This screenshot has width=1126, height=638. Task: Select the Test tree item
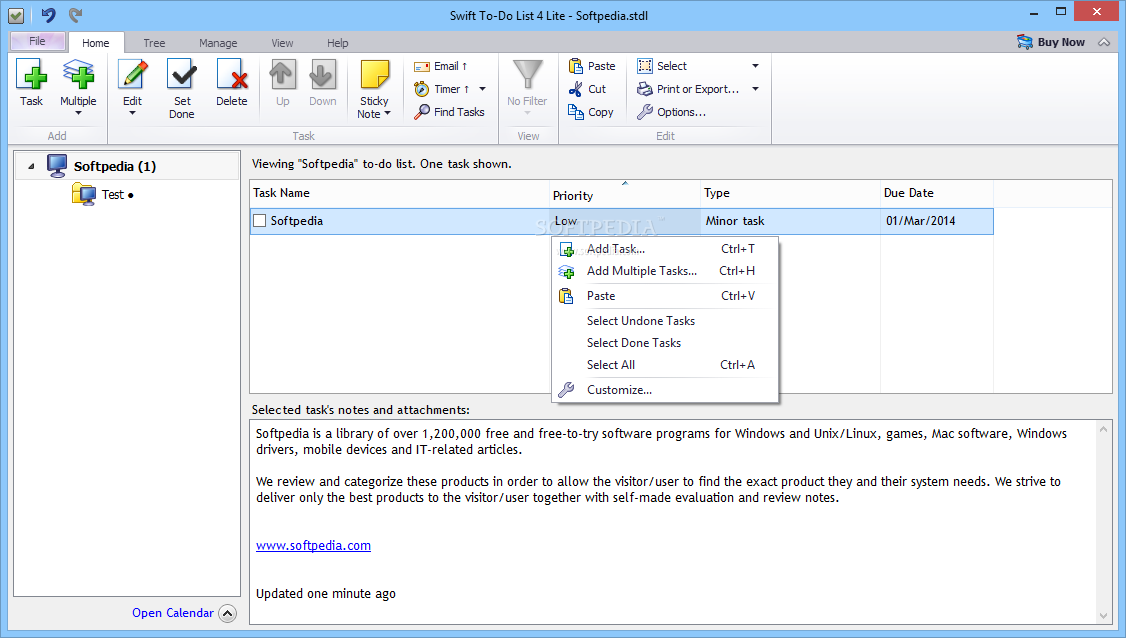coord(113,195)
